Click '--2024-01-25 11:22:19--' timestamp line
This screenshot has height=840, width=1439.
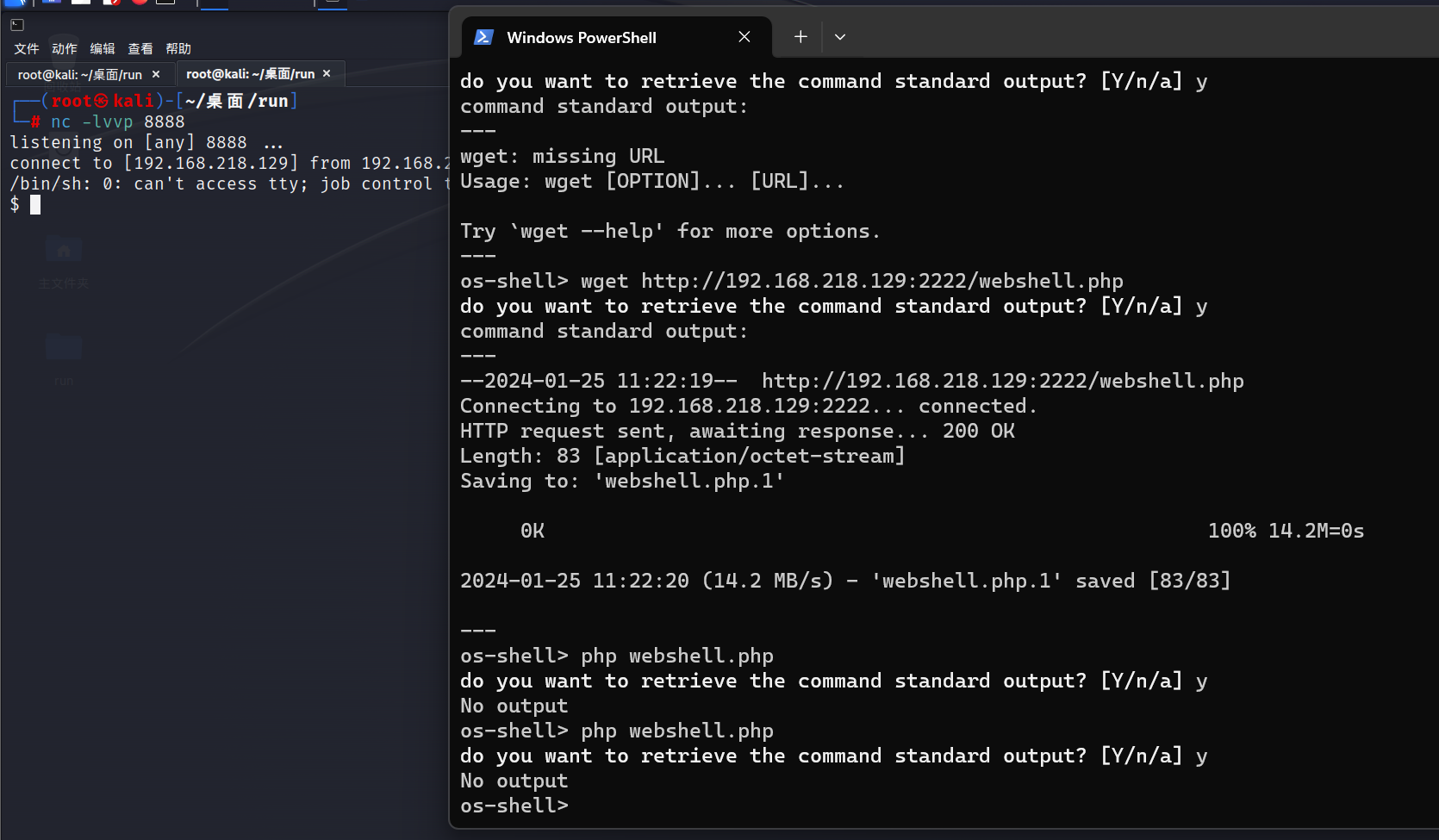pos(852,381)
